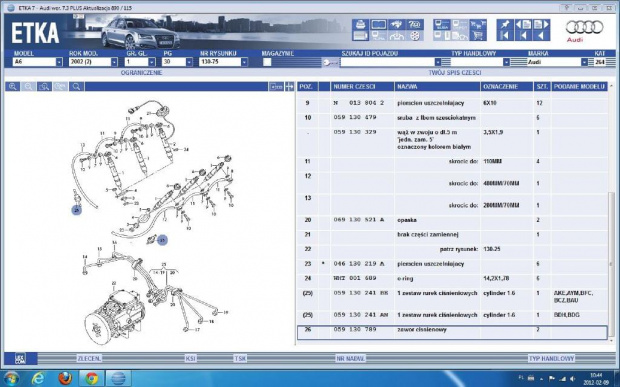Select part row 26 zawor cisnienowy
The image size is (620, 387).
[x=452, y=332]
